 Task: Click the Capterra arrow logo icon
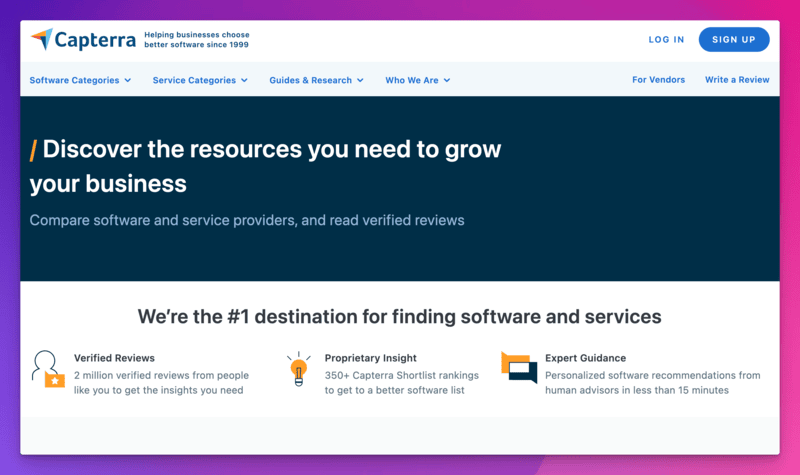point(42,39)
